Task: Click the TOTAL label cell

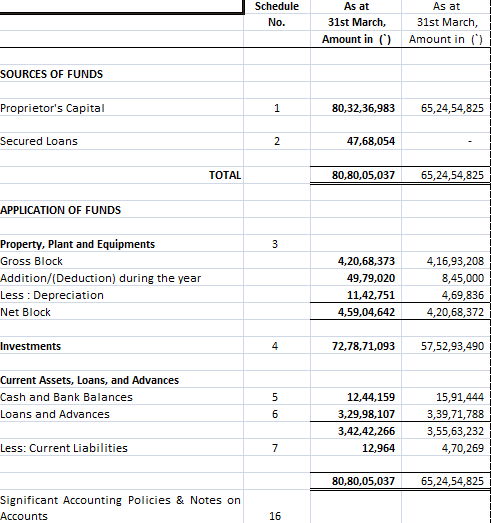Action: tap(121, 175)
